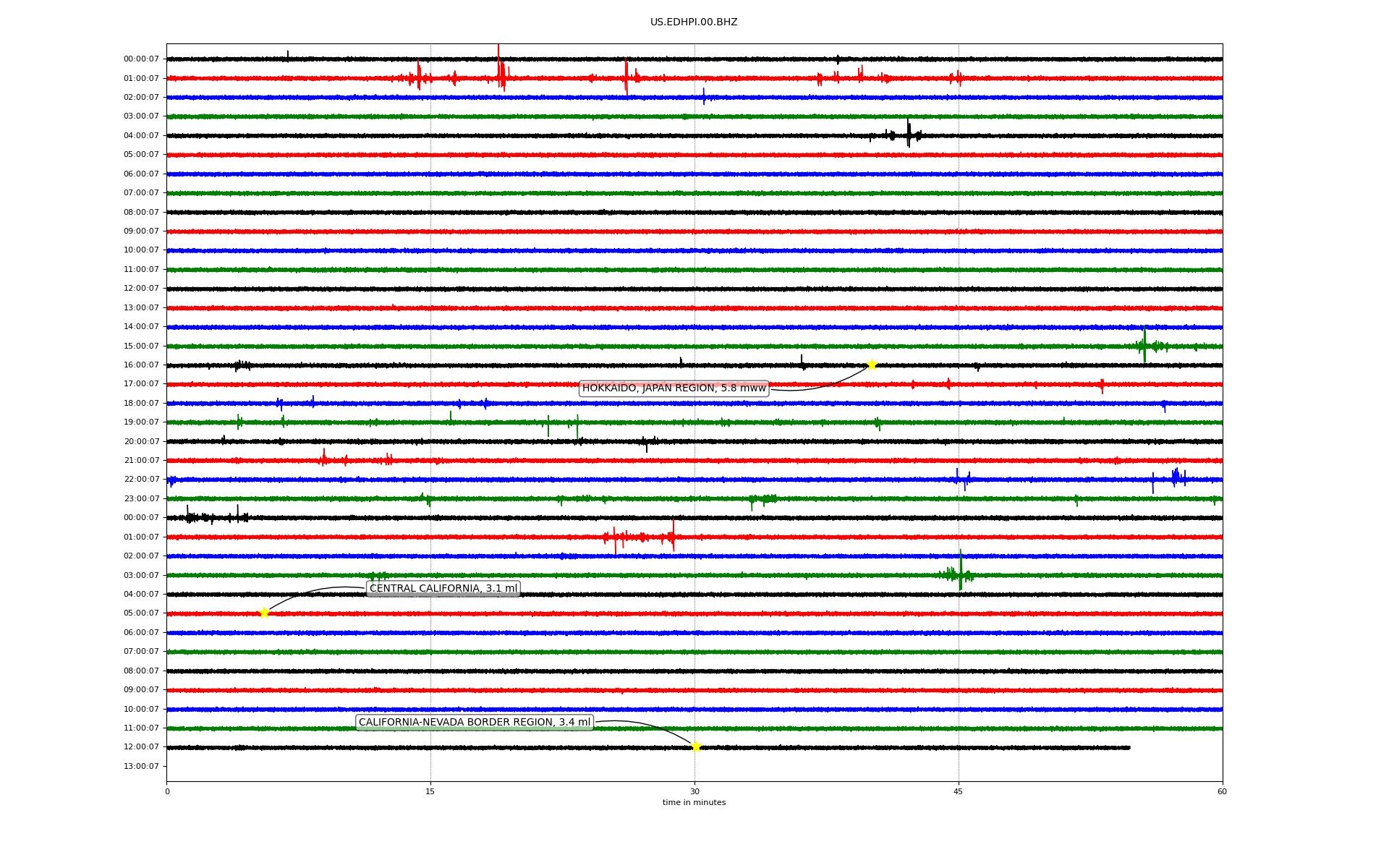Click the black burst on the first 04:00:07 trace

pyautogui.click(x=909, y=134)
